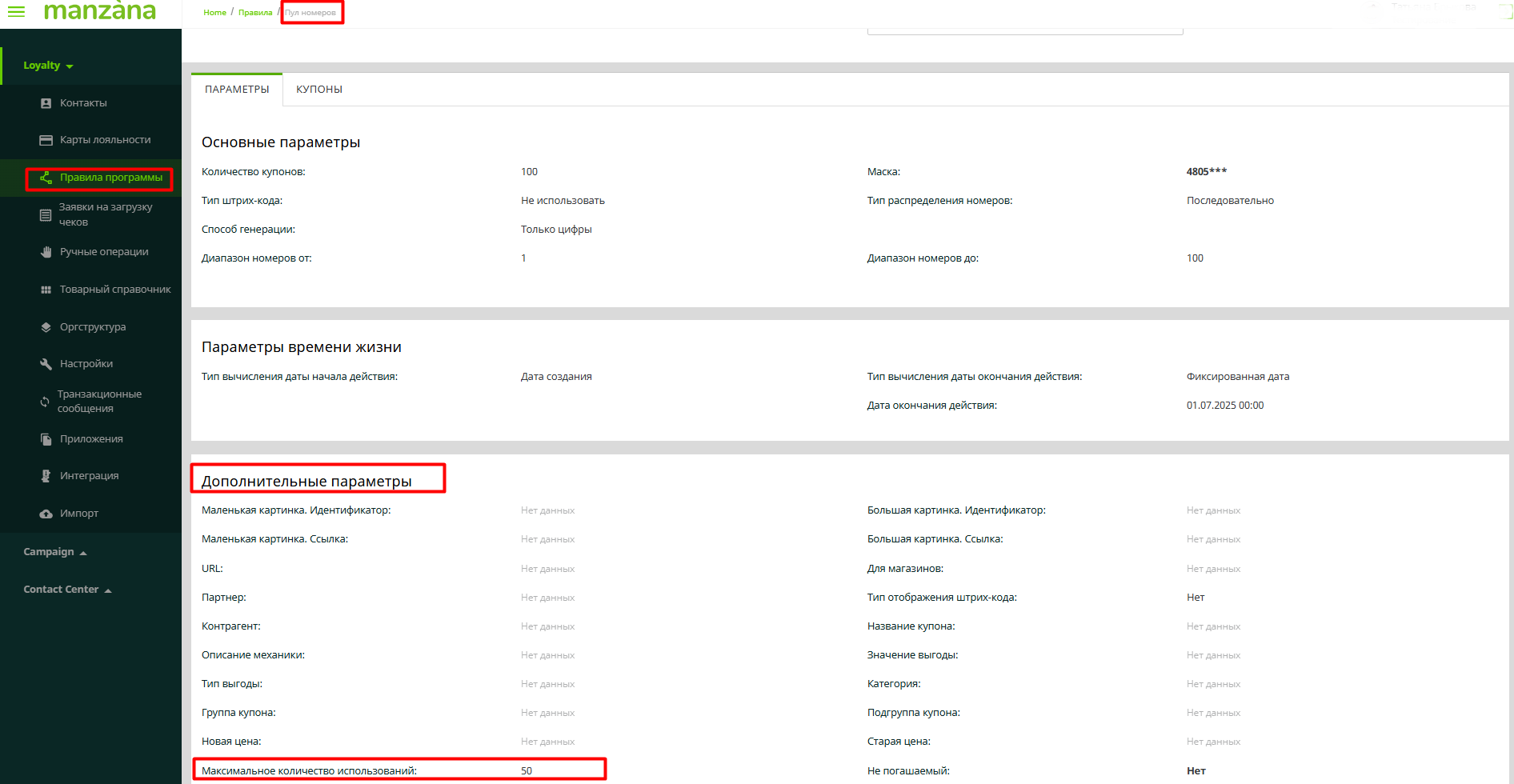Click the Импорт cloud upload icon

[46, 514]
